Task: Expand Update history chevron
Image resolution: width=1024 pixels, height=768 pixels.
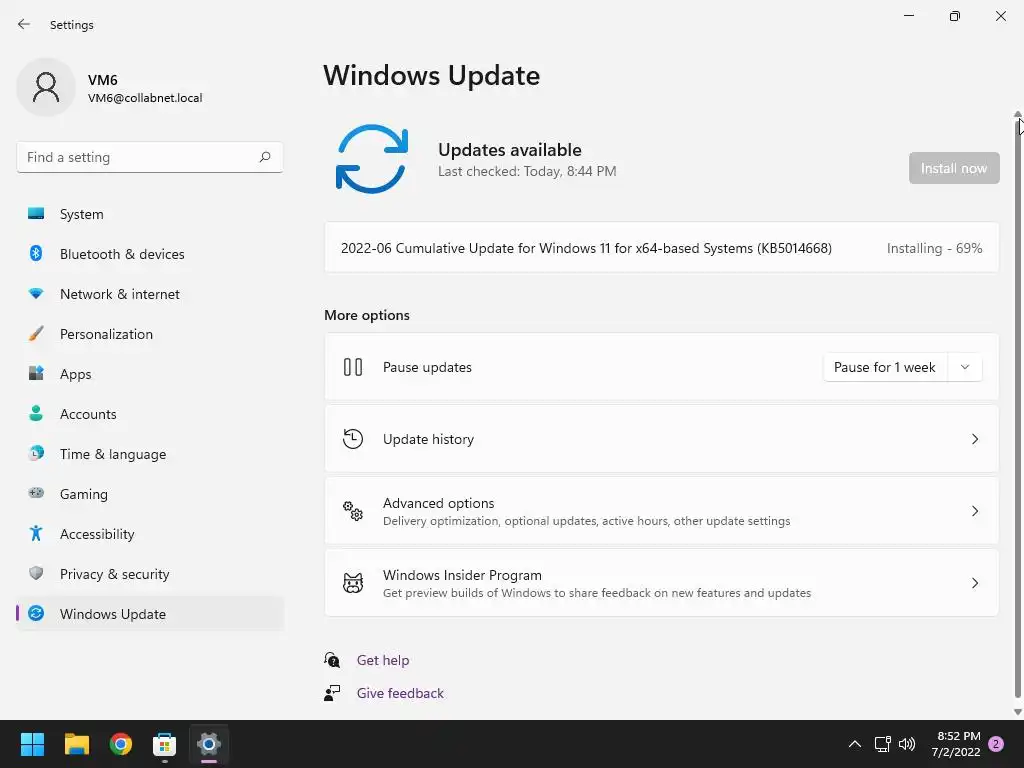Action: coord(974,439)
